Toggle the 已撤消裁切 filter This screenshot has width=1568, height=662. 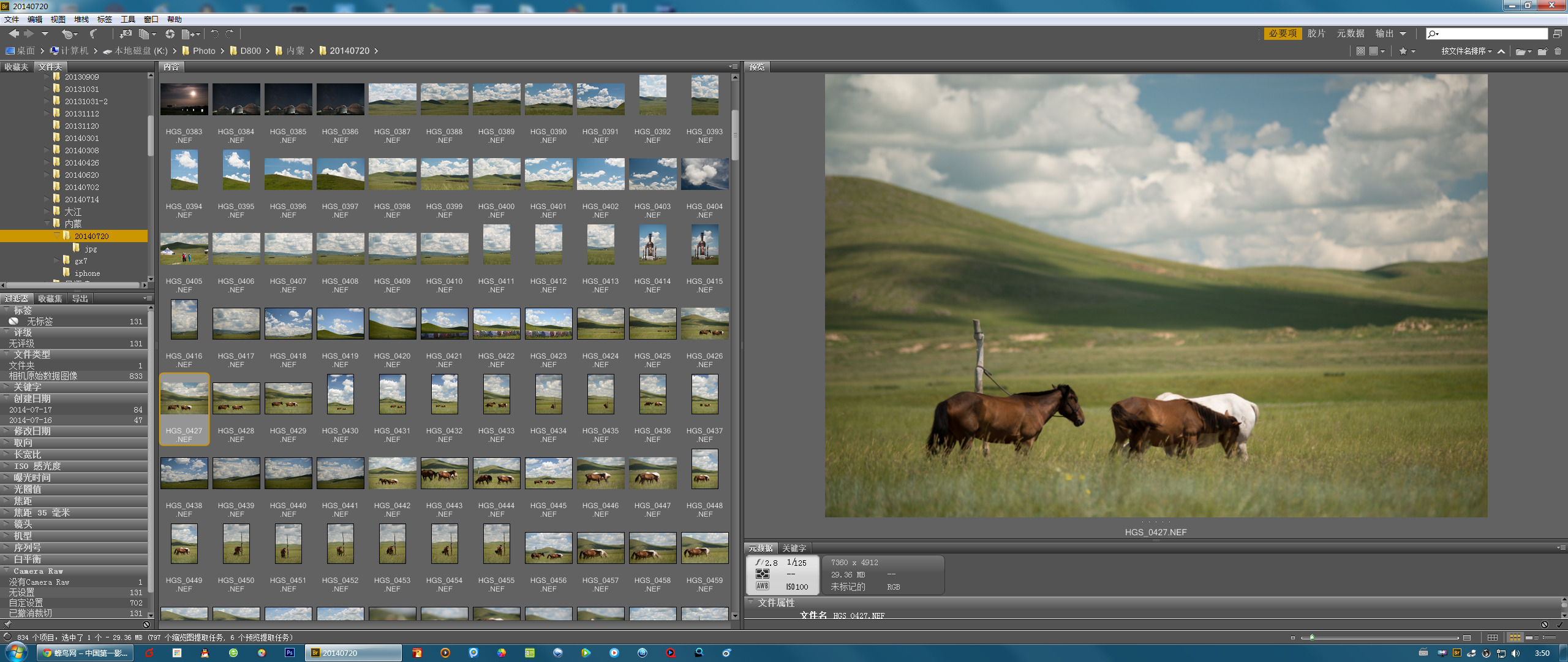point(74,613)
